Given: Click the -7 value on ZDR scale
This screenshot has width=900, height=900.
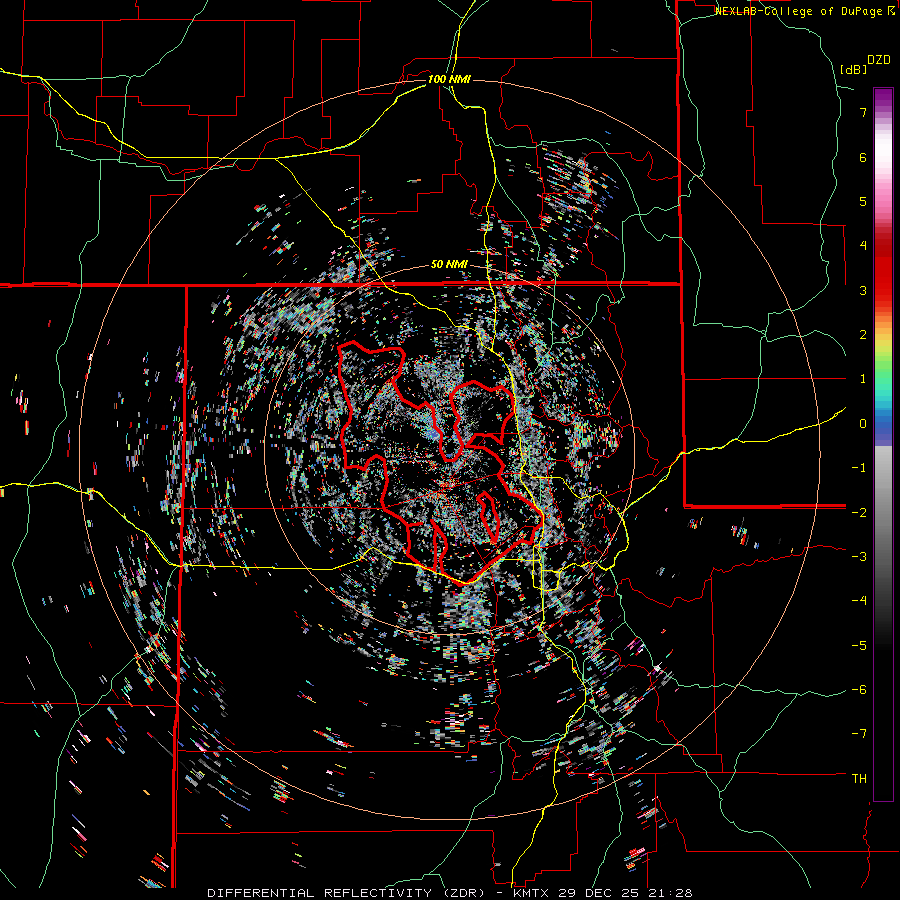Looking at the screenshot, I should (859, 734).
